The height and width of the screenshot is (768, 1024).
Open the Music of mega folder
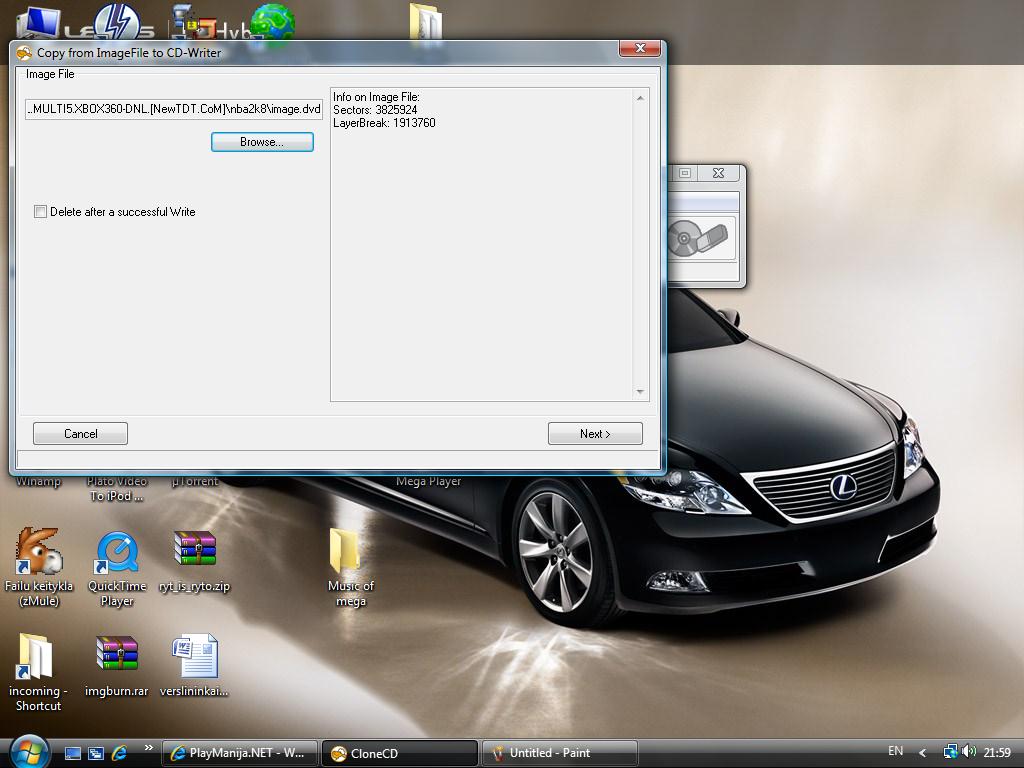pos(350,567)
